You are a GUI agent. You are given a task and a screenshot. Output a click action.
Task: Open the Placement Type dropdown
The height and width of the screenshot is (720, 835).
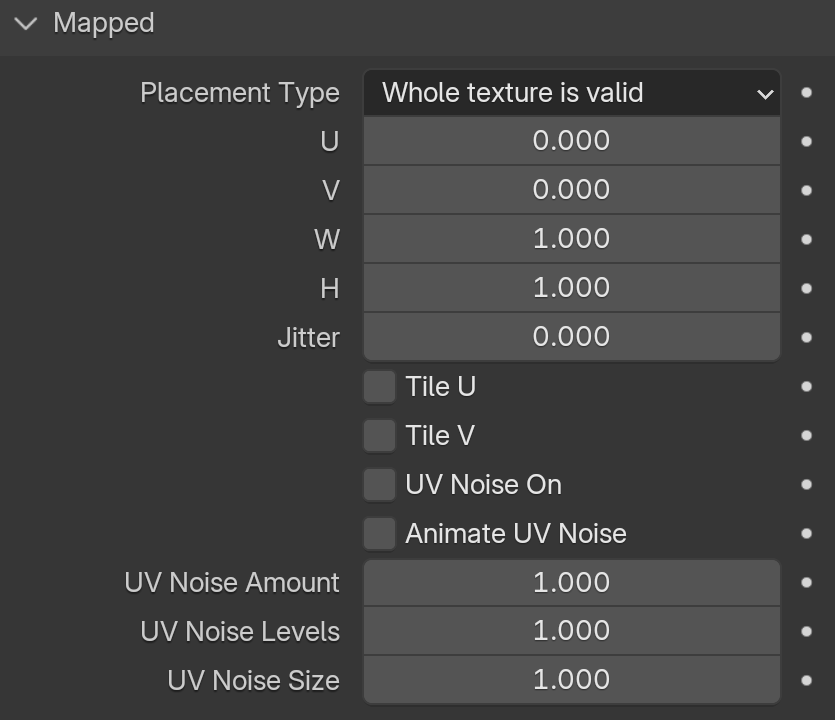(572, 93)
